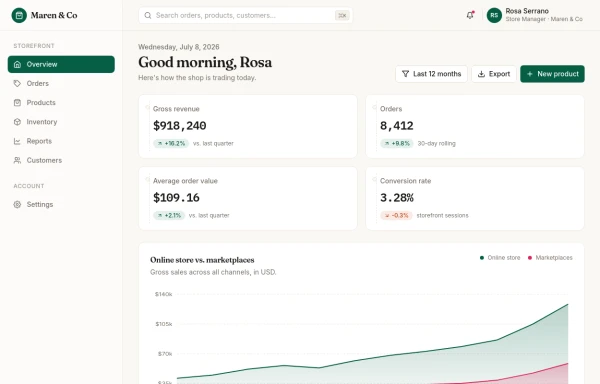Click the $70k axis label
The image size is (600, 384).
tap(165, 354)
